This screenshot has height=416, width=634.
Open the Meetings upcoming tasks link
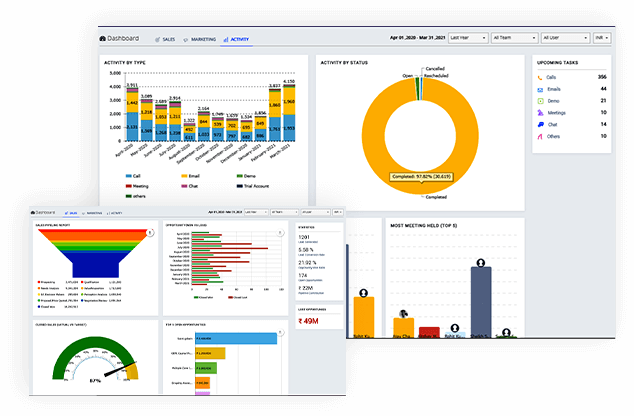click(x=556, y=113)
